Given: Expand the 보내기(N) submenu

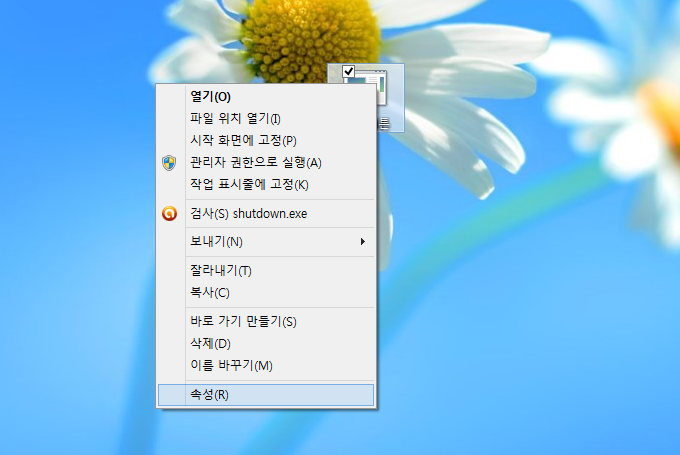Looking at the screenshot, I should (266, 242).
